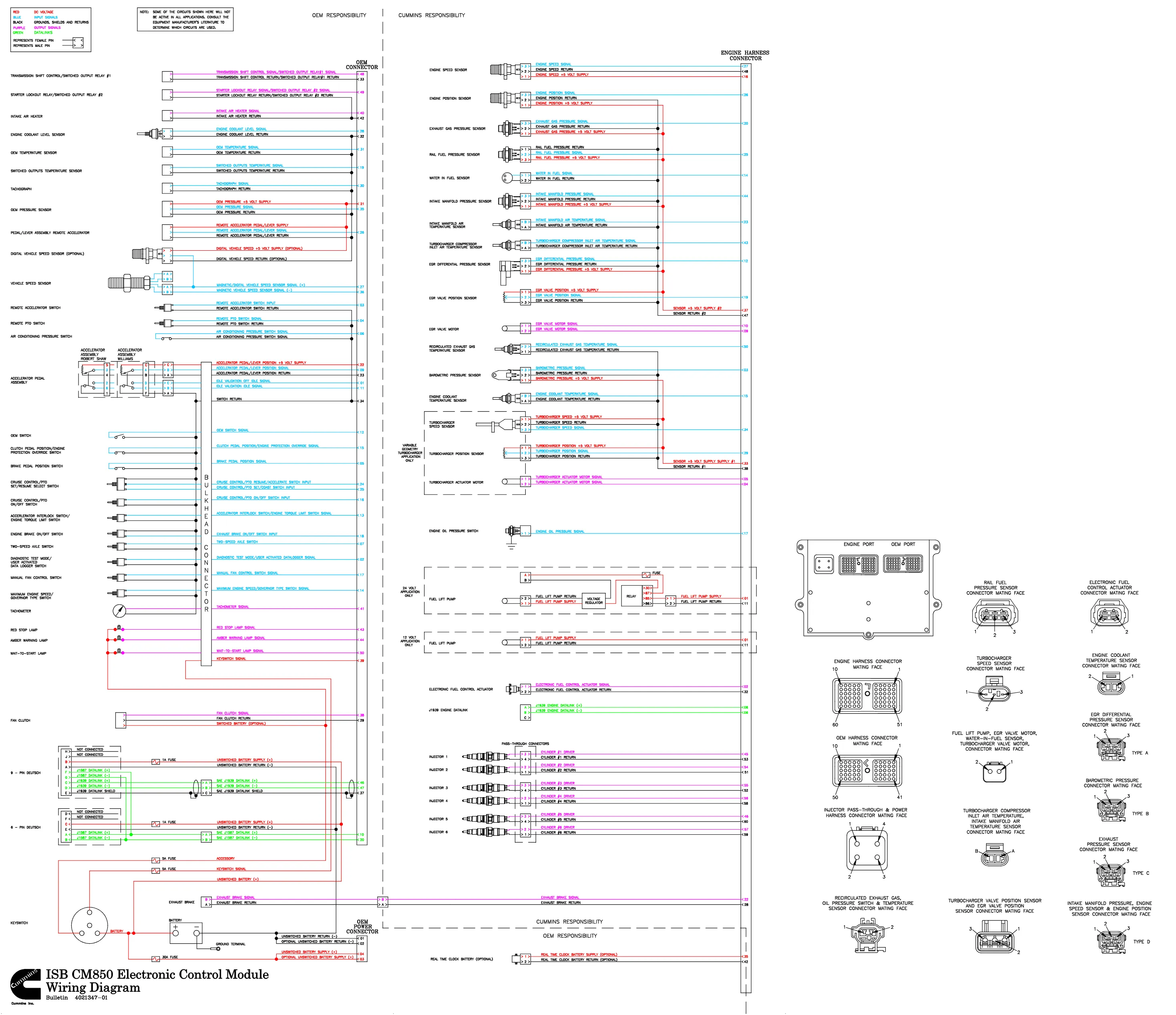
Task: Select the 'SENSOR +5 VOLT SUPPLY #2' wire label
Action: (697, 308)
